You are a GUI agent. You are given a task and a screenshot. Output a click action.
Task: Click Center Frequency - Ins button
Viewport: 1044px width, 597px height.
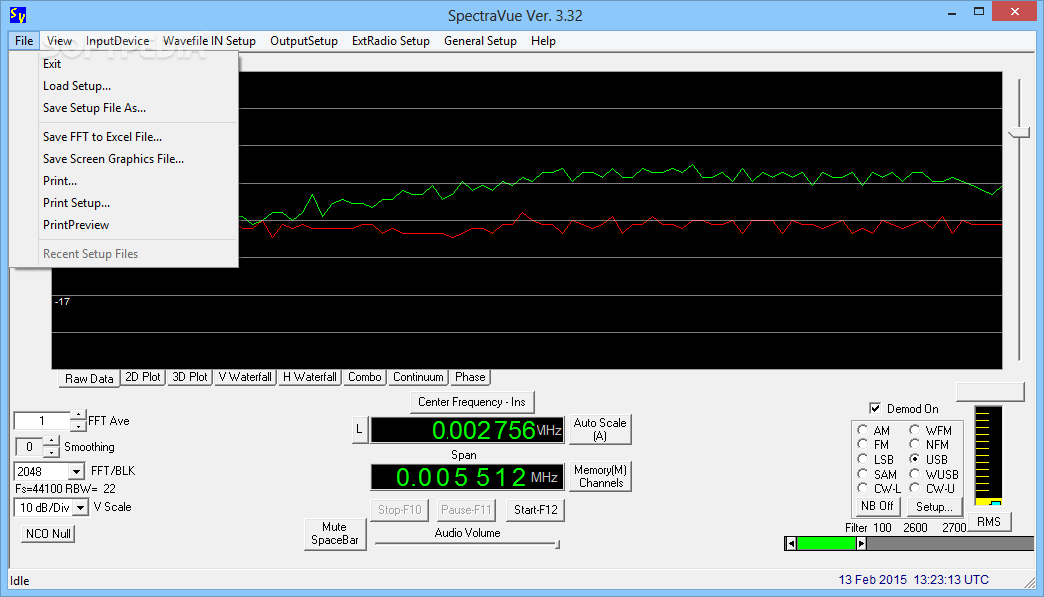point(472,402)
